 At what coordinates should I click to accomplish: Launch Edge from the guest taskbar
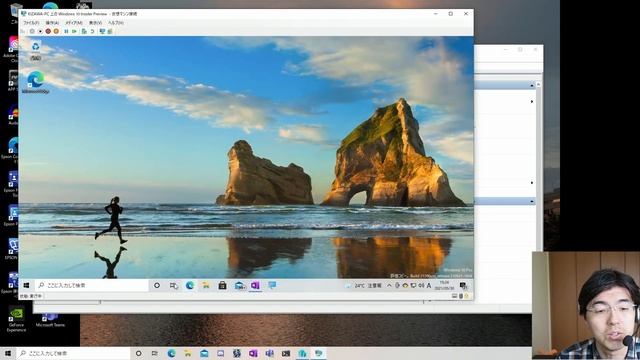click(190, 285)
